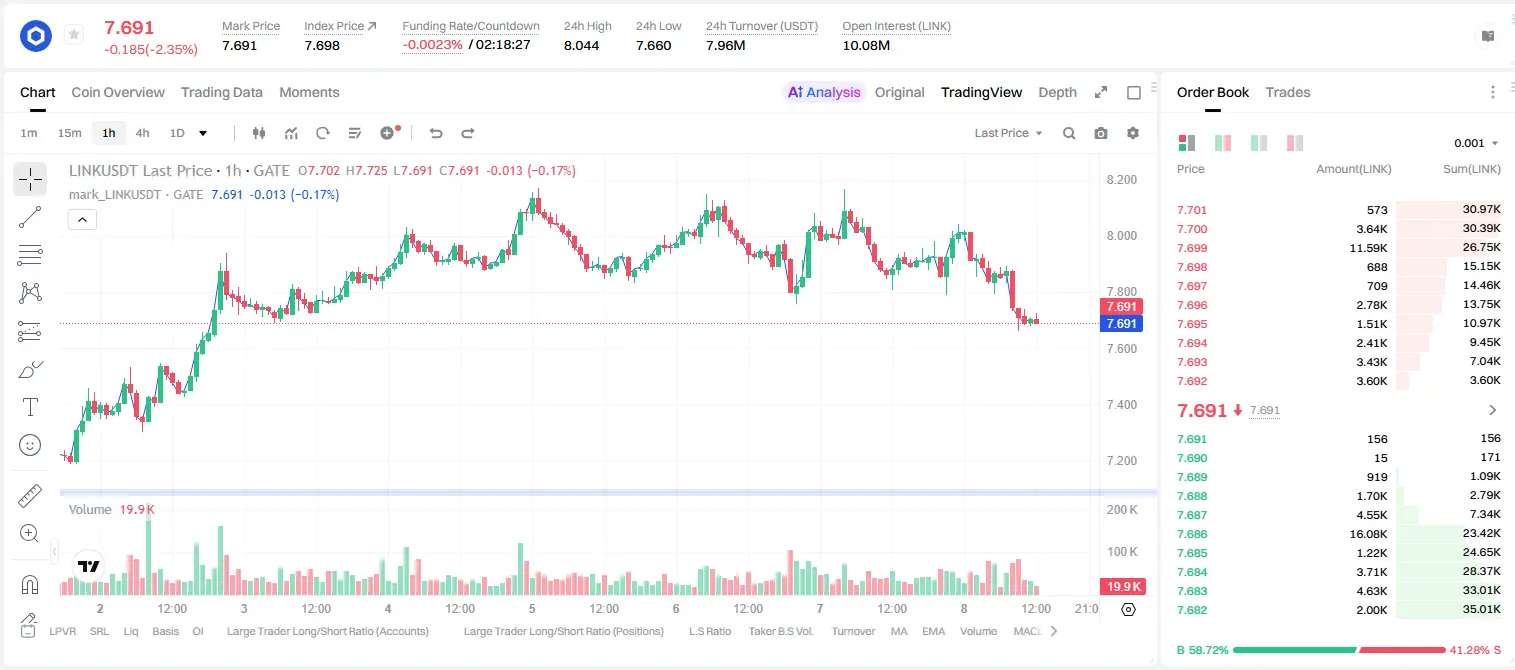Screen dimensions: 1515x670
Task: Open the candlestick chart type selector
Action: (259, 133)
